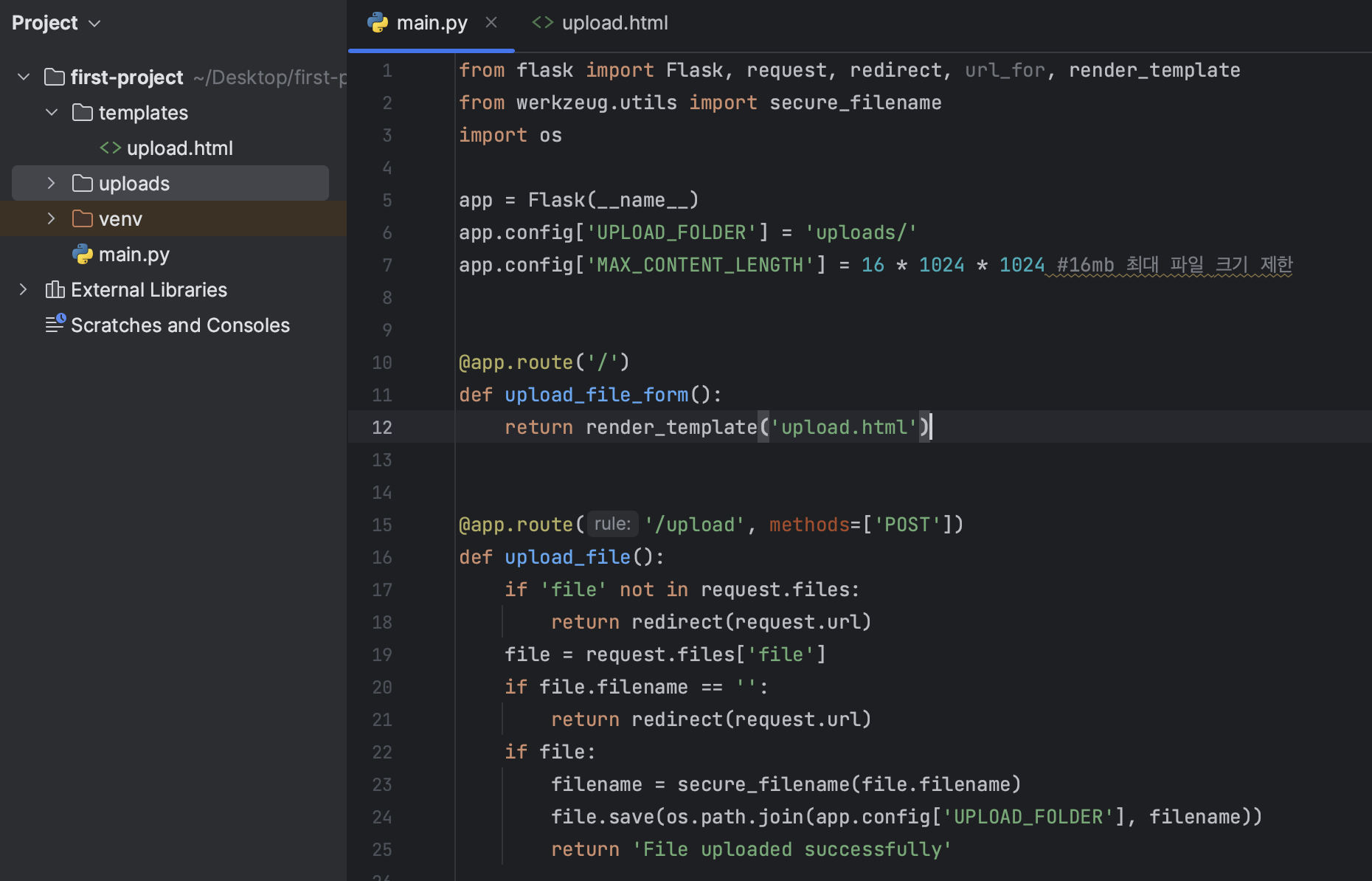This screenshot has width=1372, height=881.
Task: Click line number 15 in the gutter
Action: pos(382,525)
